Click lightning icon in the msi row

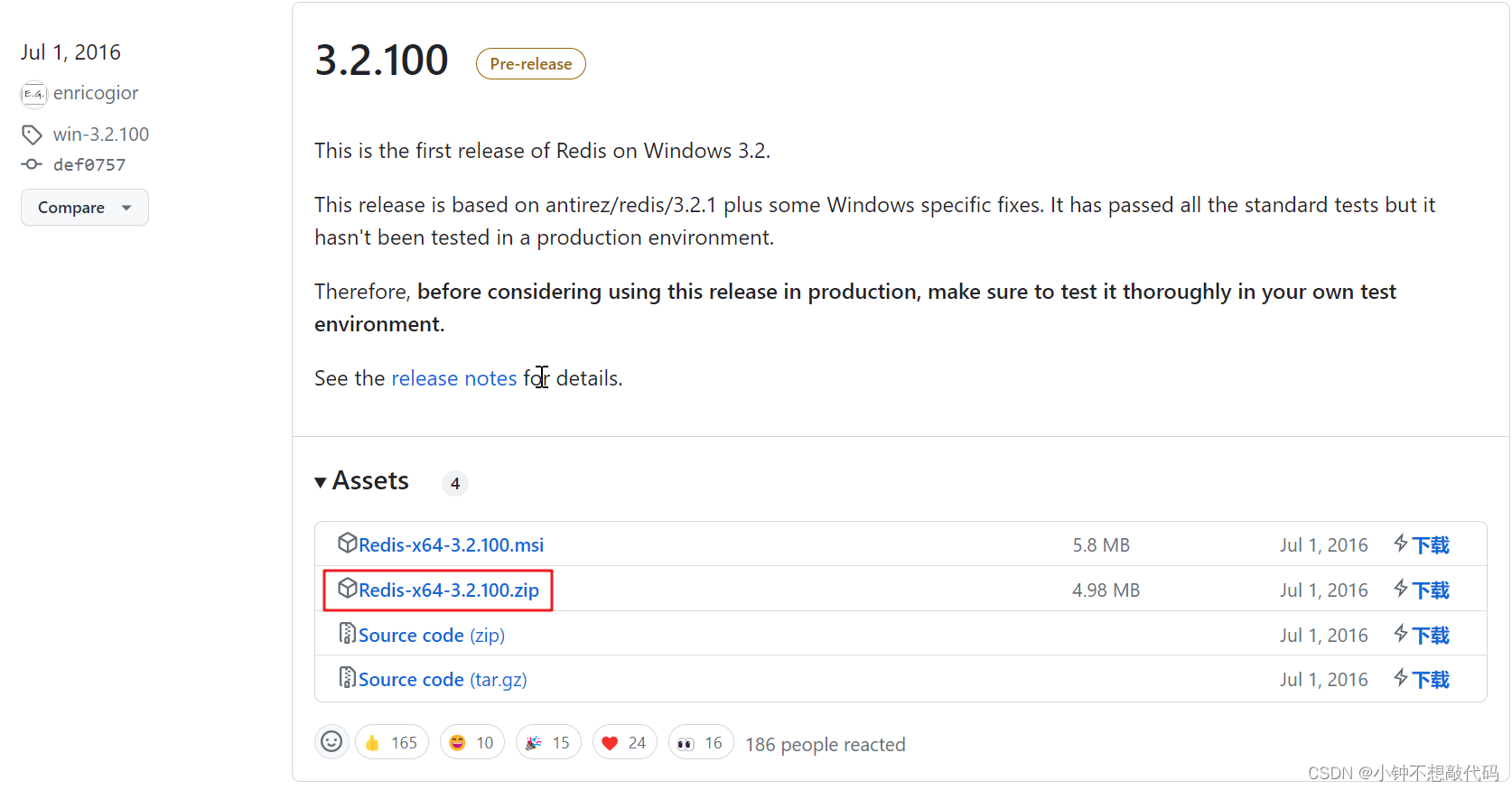click(1401, 543)
